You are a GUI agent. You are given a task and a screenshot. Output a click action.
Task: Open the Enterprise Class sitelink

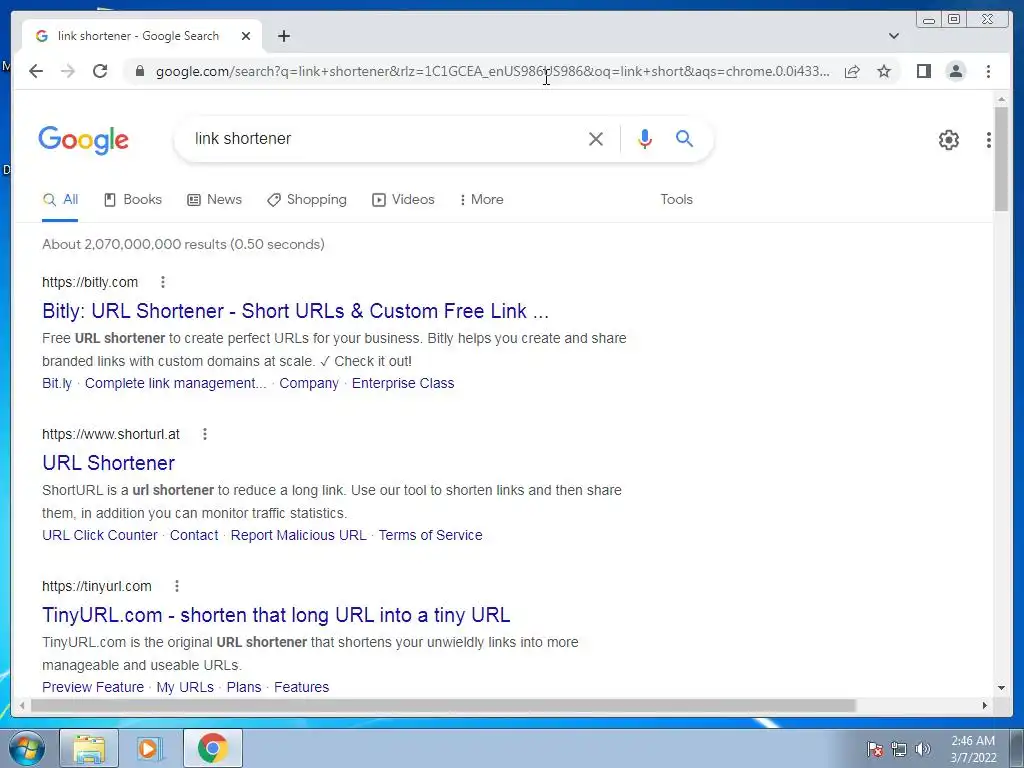[403, 383]
